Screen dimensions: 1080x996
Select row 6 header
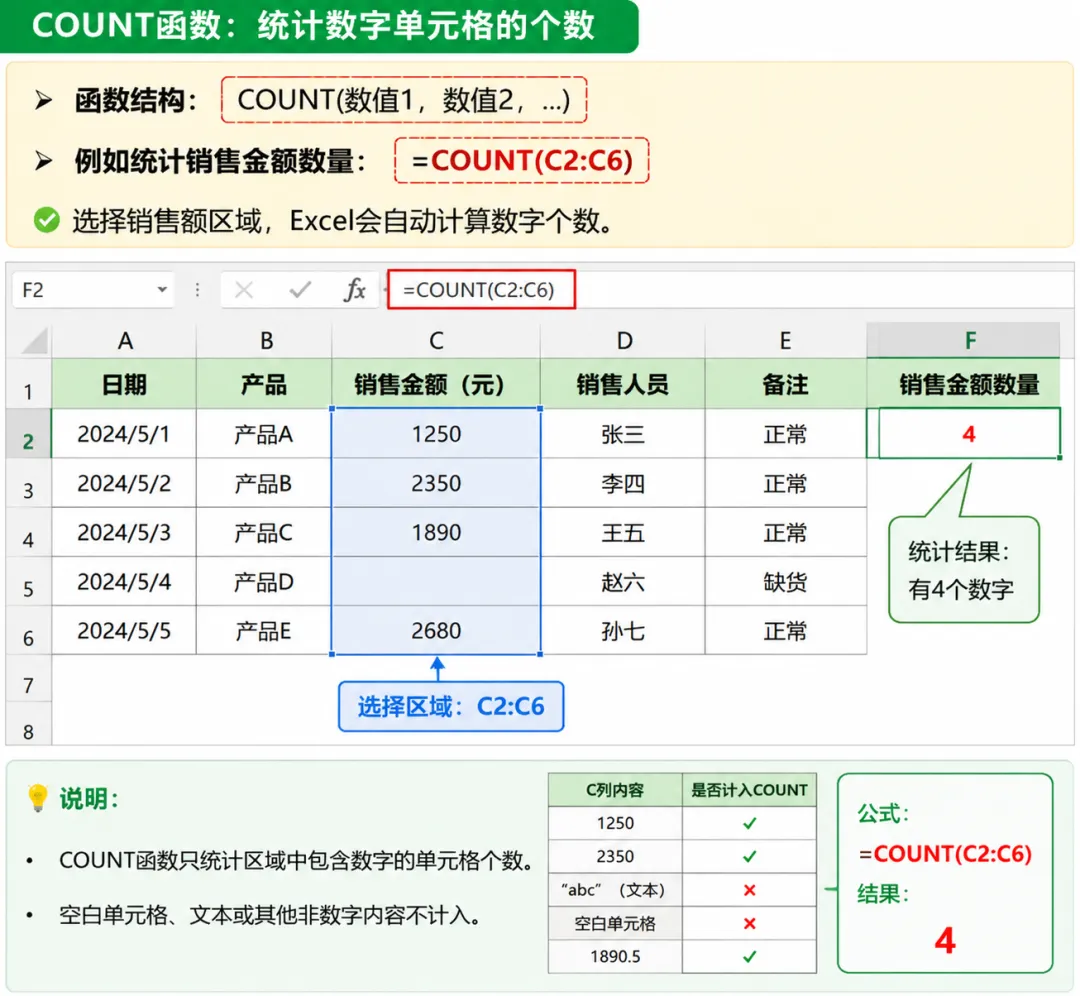click(x=28, y=631)
